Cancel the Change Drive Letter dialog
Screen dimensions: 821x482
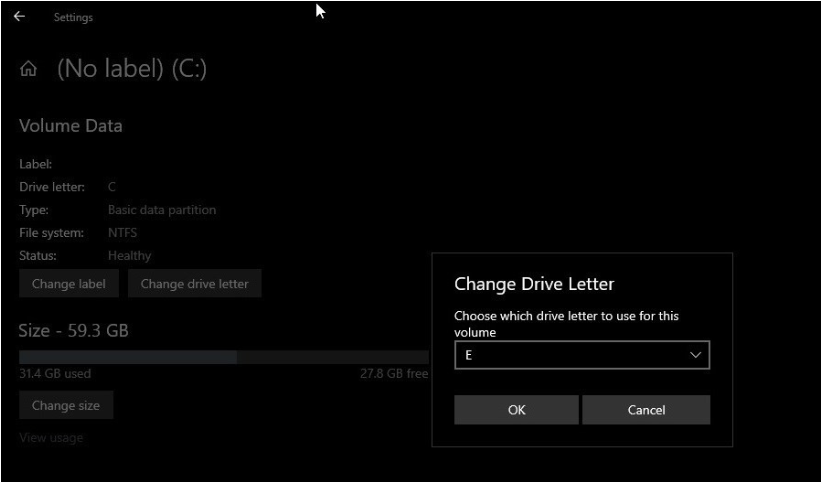tap(646, 410)
